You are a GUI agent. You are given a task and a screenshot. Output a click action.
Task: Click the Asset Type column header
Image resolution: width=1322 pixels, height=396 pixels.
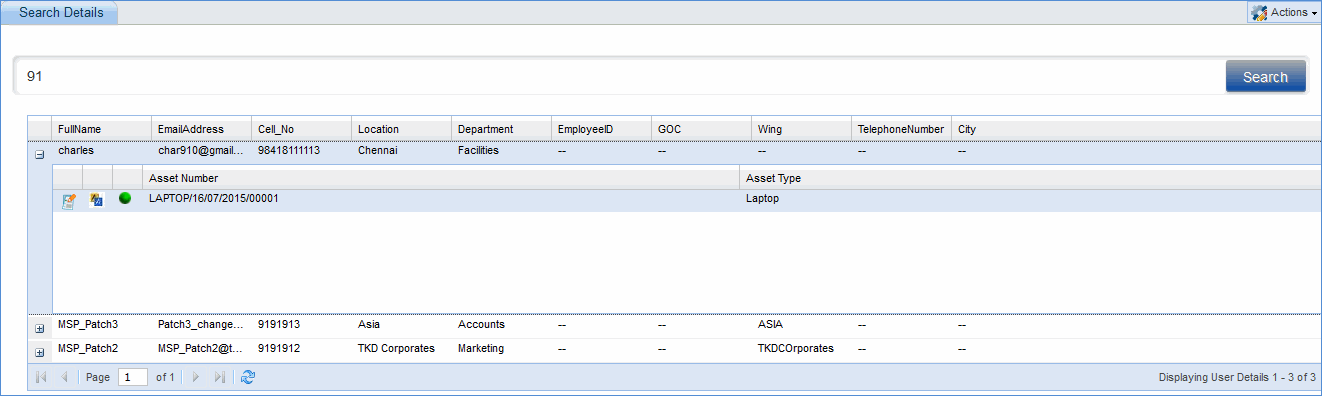point(1031,178)
